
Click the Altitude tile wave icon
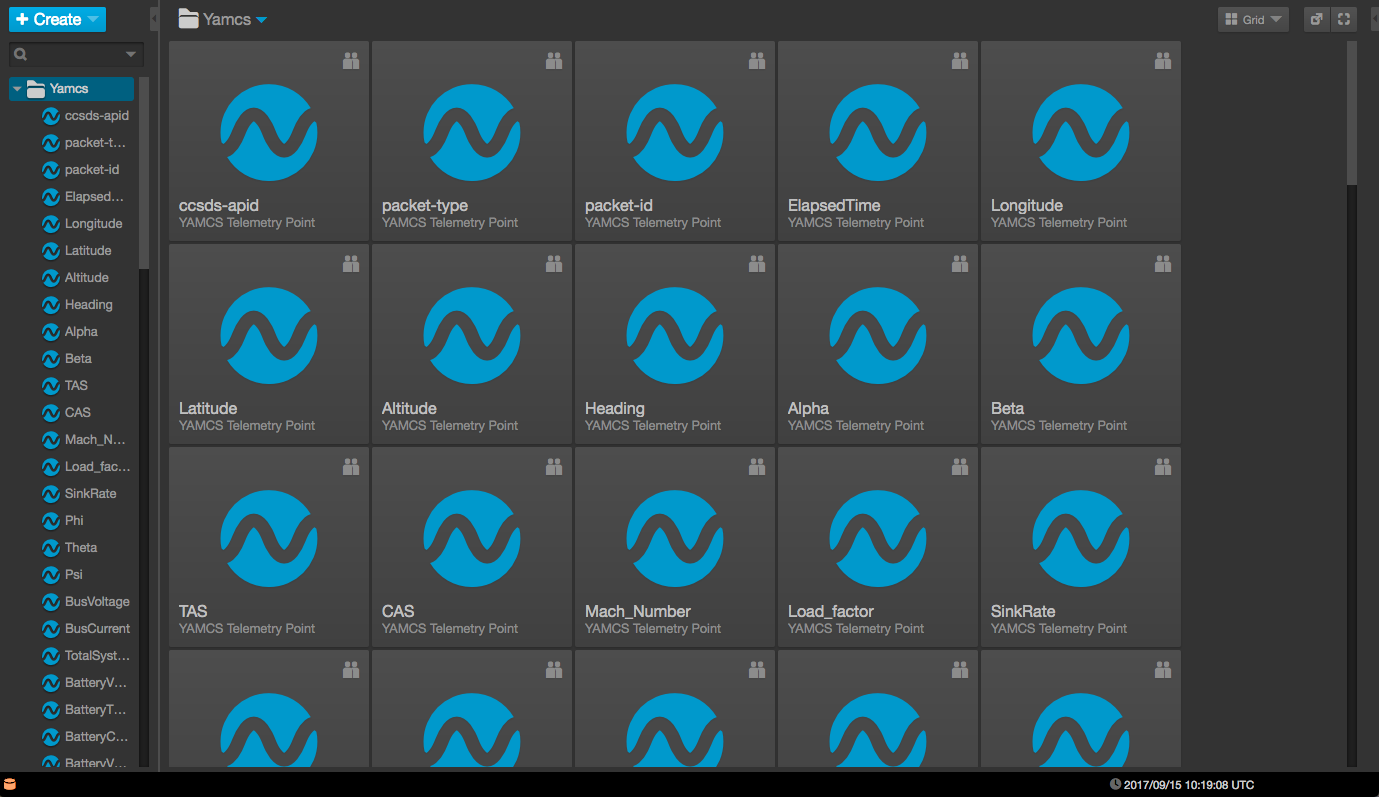coord(472,336)
